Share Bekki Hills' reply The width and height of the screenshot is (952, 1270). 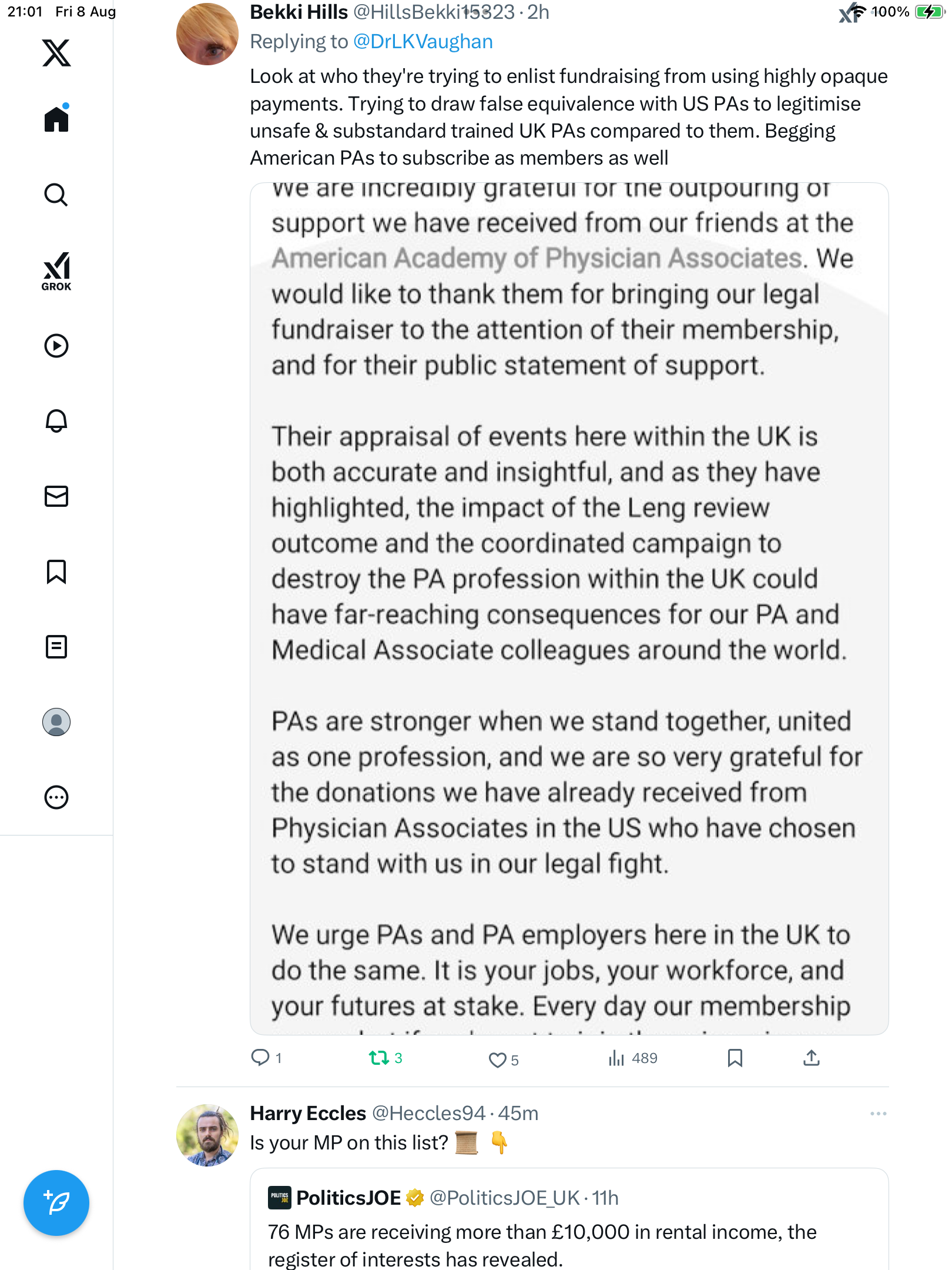click(811, 1058)
